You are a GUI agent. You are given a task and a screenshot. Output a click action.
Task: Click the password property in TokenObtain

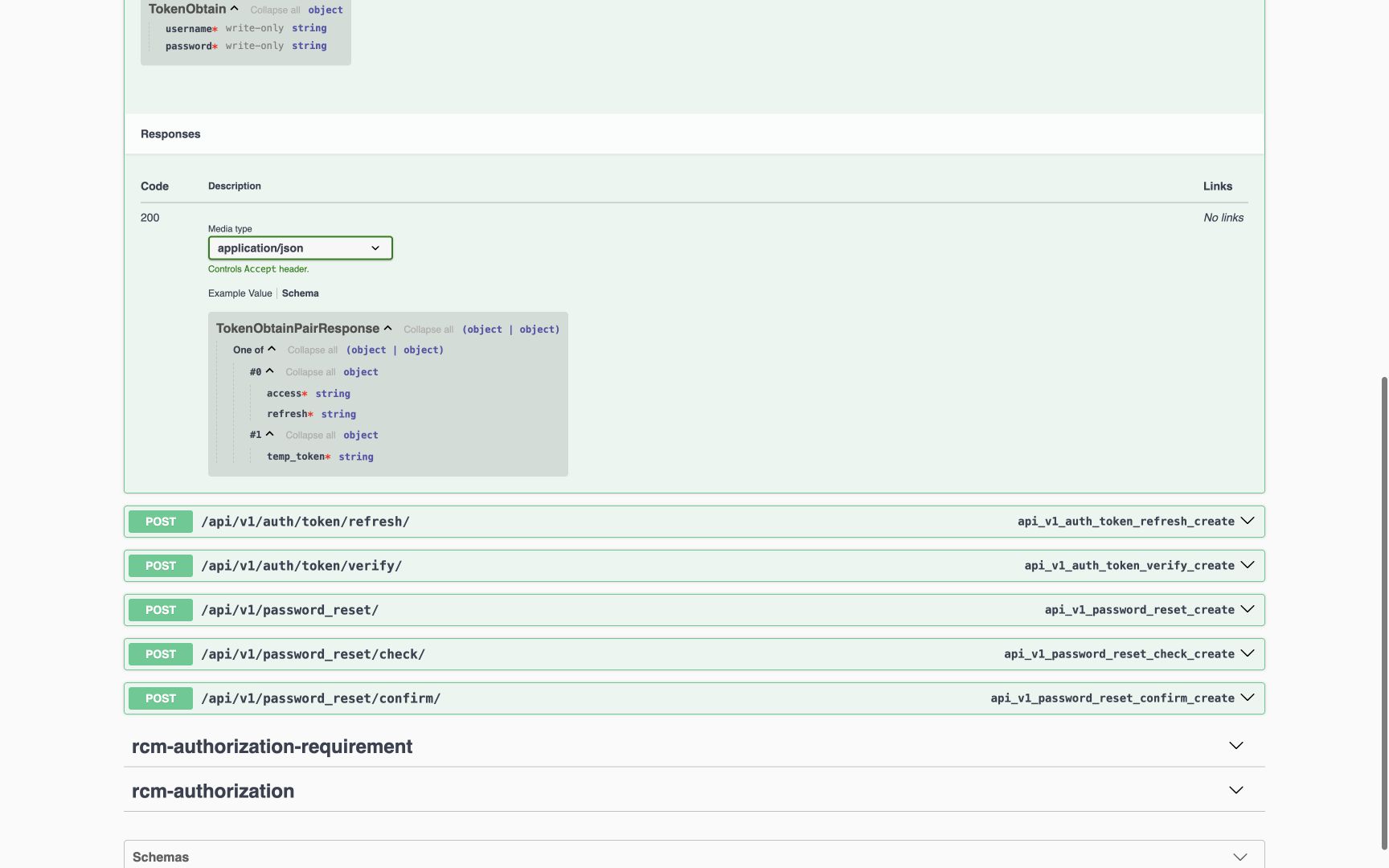(188, 47)
